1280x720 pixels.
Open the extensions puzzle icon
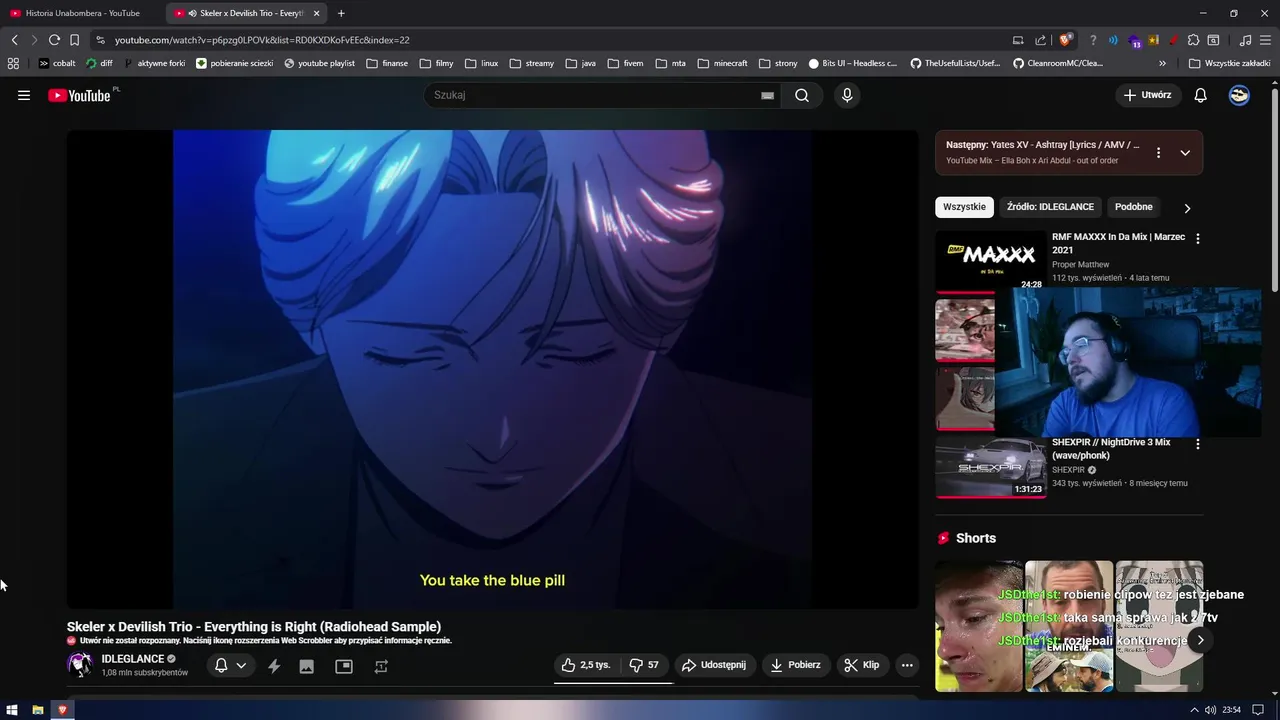pyautogui.click(x=1193, y=40)
